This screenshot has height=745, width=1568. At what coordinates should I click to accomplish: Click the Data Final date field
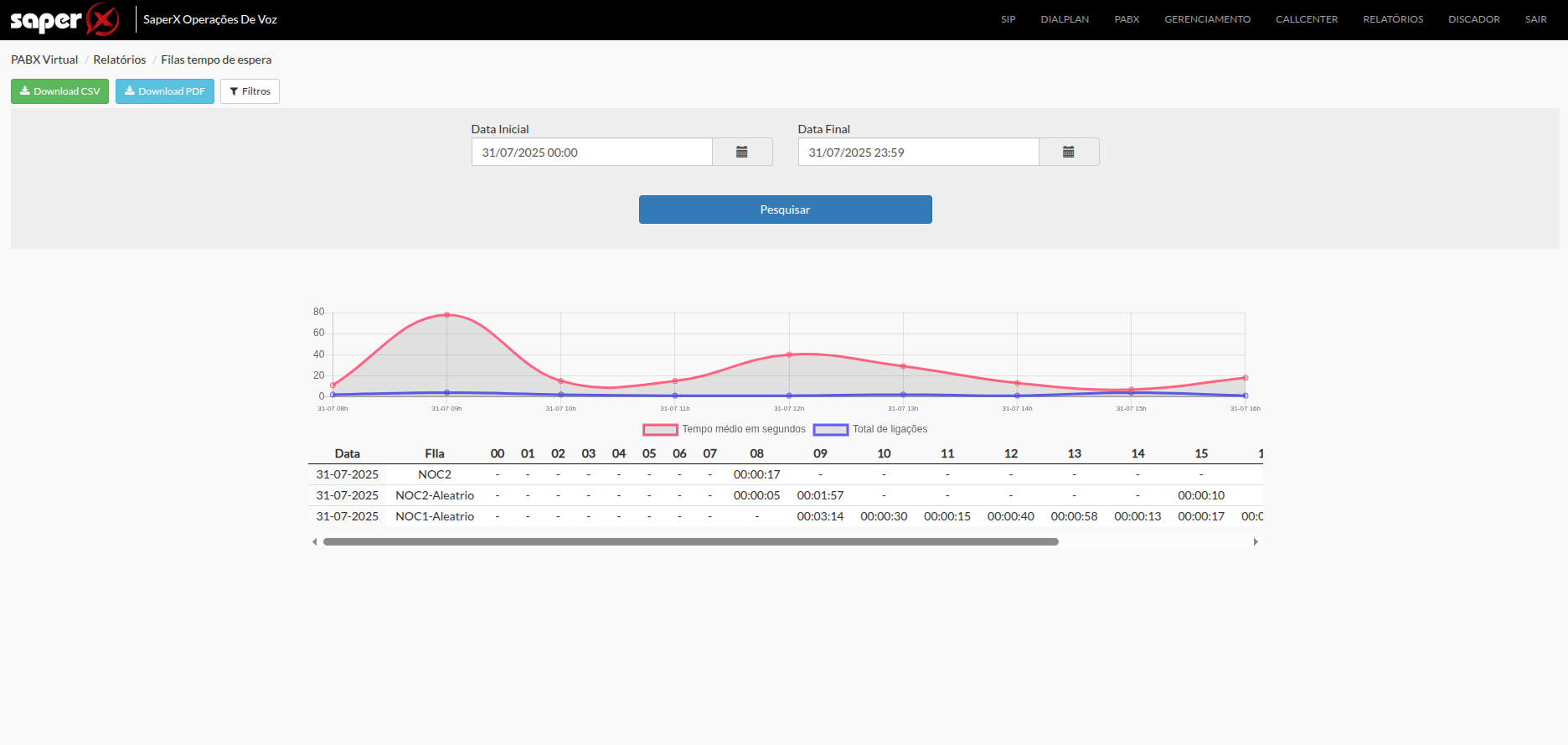pos(918,152)
